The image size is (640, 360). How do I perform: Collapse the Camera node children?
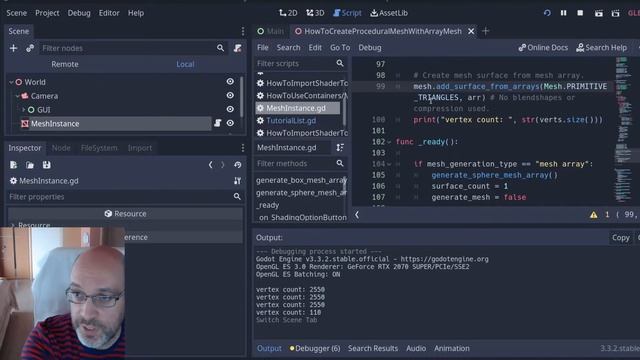click(18, 96)
